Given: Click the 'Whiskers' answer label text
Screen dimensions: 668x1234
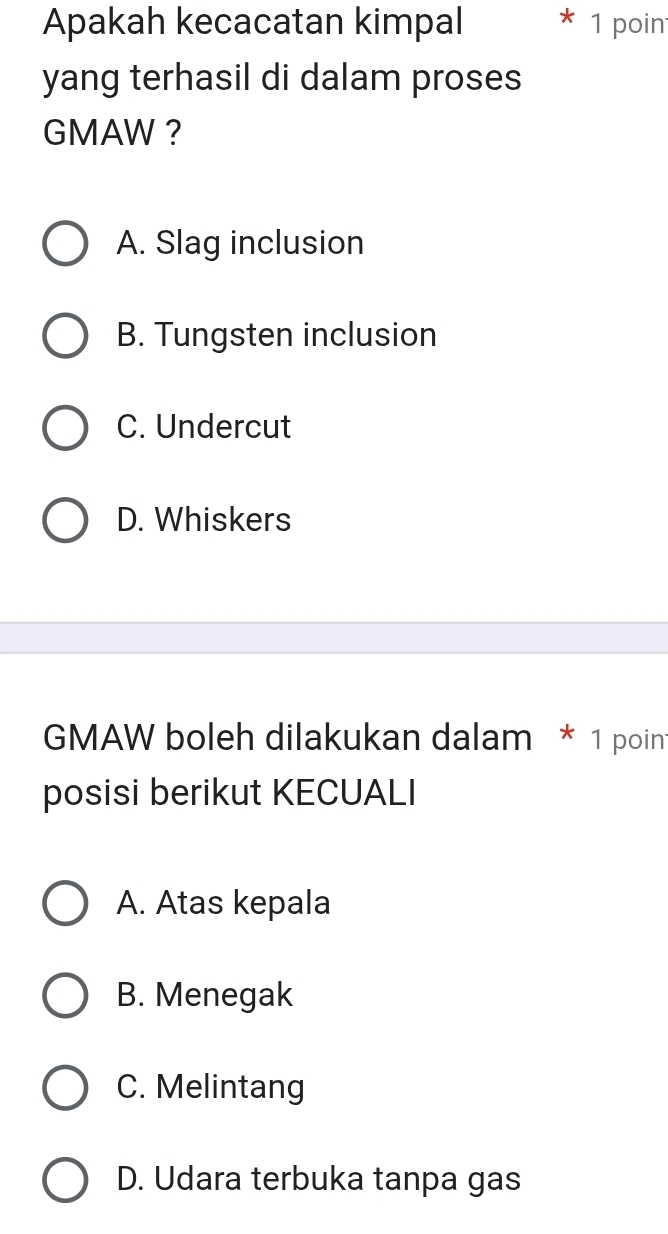Looking at the screenshot, I should coord(204,520).
